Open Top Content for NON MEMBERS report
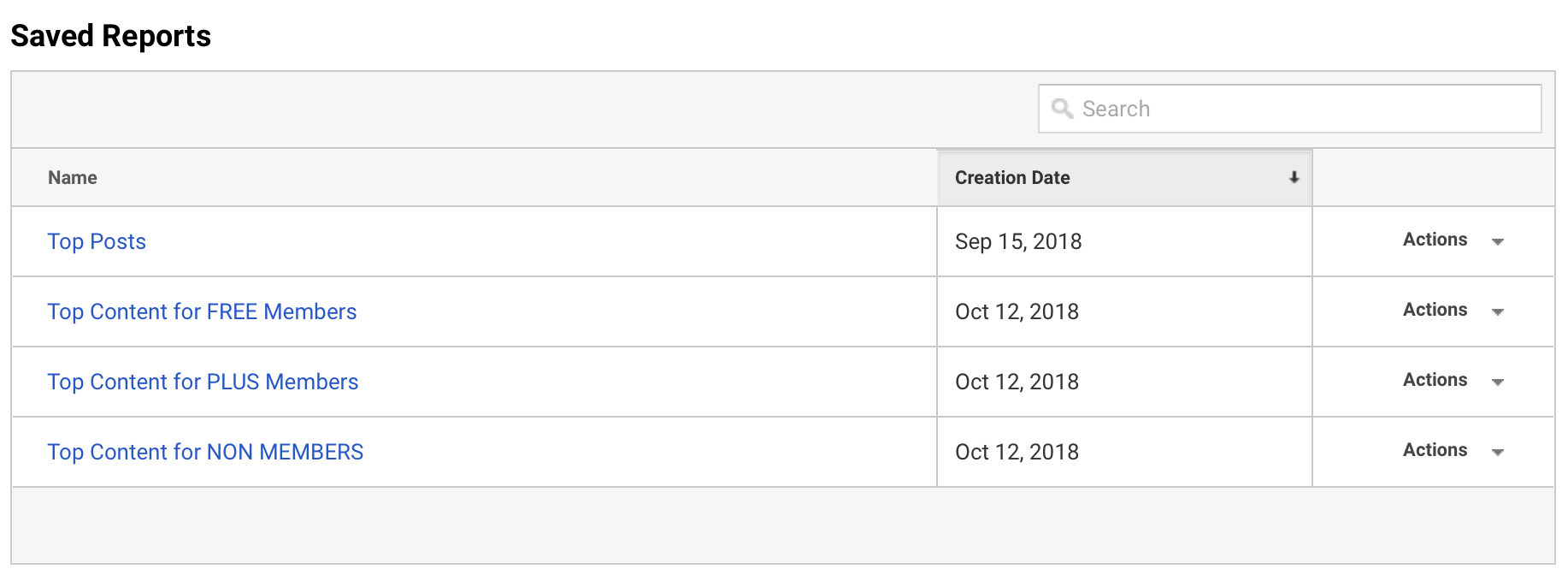Screen dimensions: 1568x575 [x=205, y=453]
